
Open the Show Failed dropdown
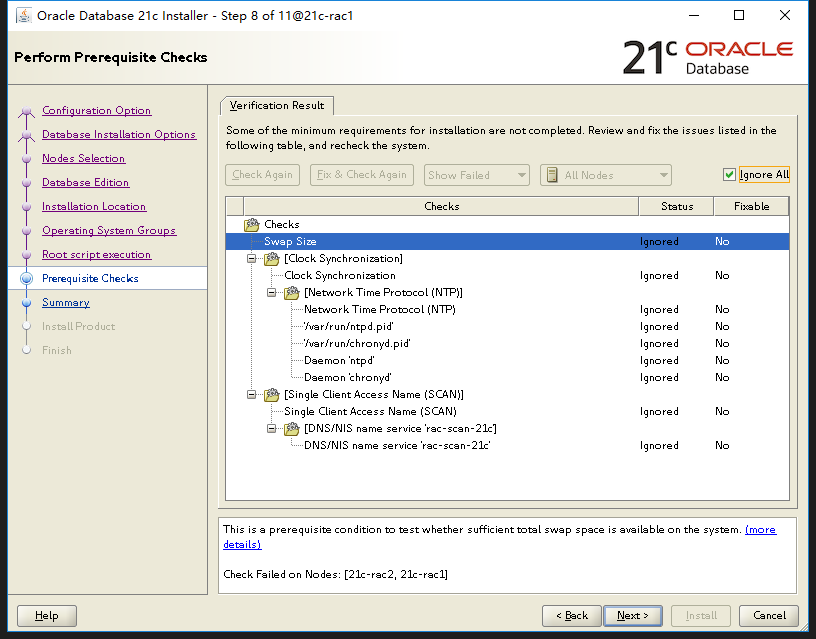point(477,175)
